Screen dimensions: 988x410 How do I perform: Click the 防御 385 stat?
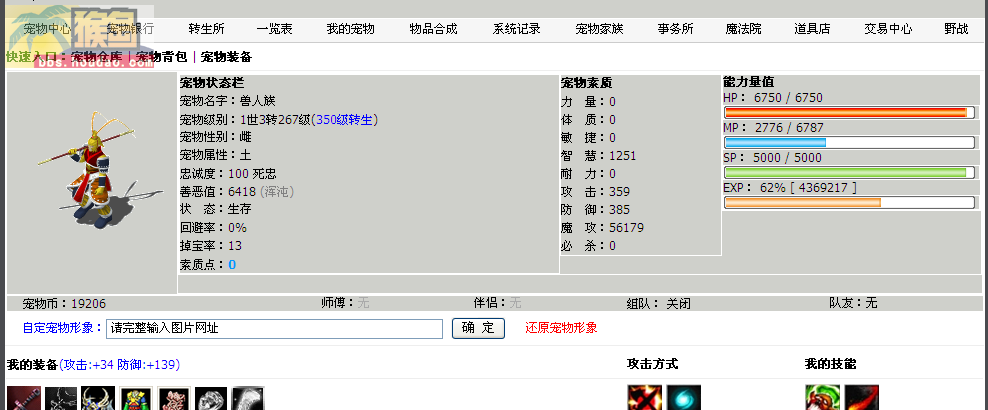click(595, 210)
